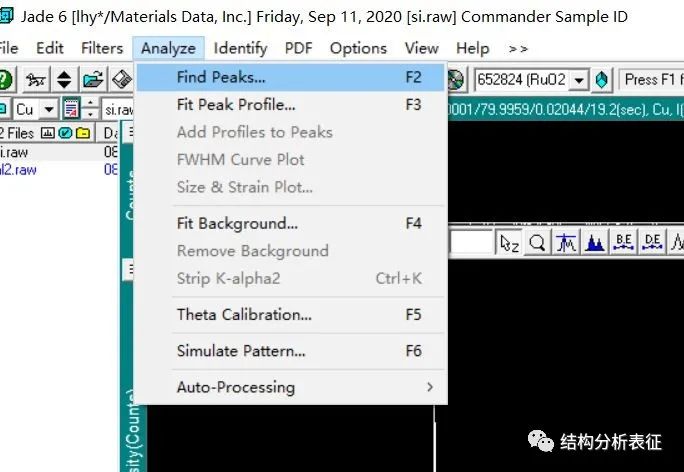Select the magnifier zoom tool
684x472 pixels.
[x=537, y=243]
